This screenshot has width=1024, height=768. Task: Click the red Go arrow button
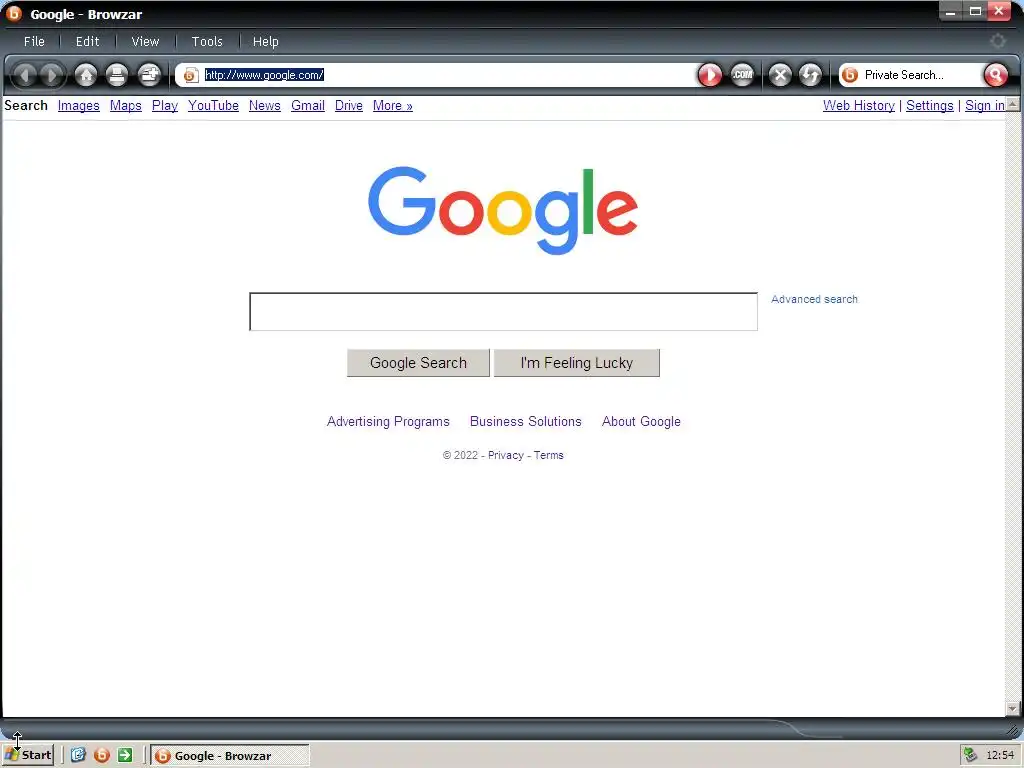click(x=710, y=75)
